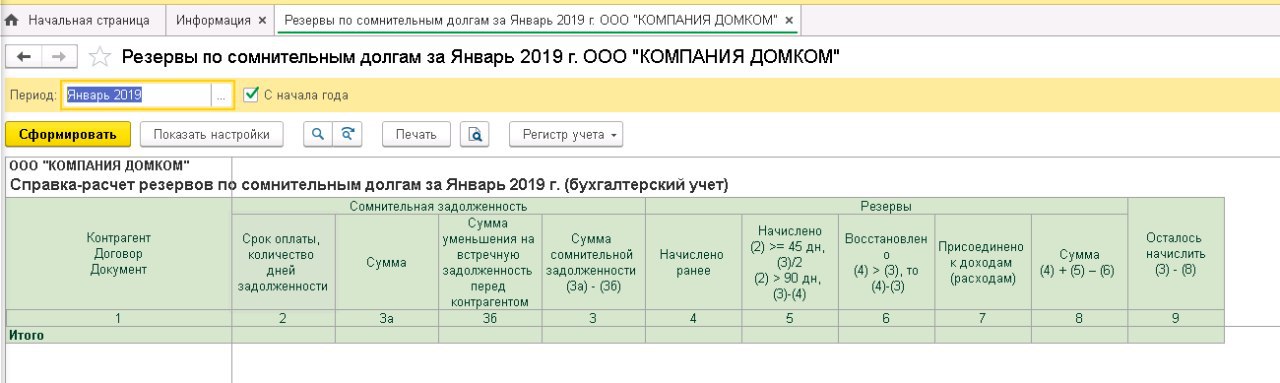
Task: Select column number cell 9
Action: (1176, 318)
